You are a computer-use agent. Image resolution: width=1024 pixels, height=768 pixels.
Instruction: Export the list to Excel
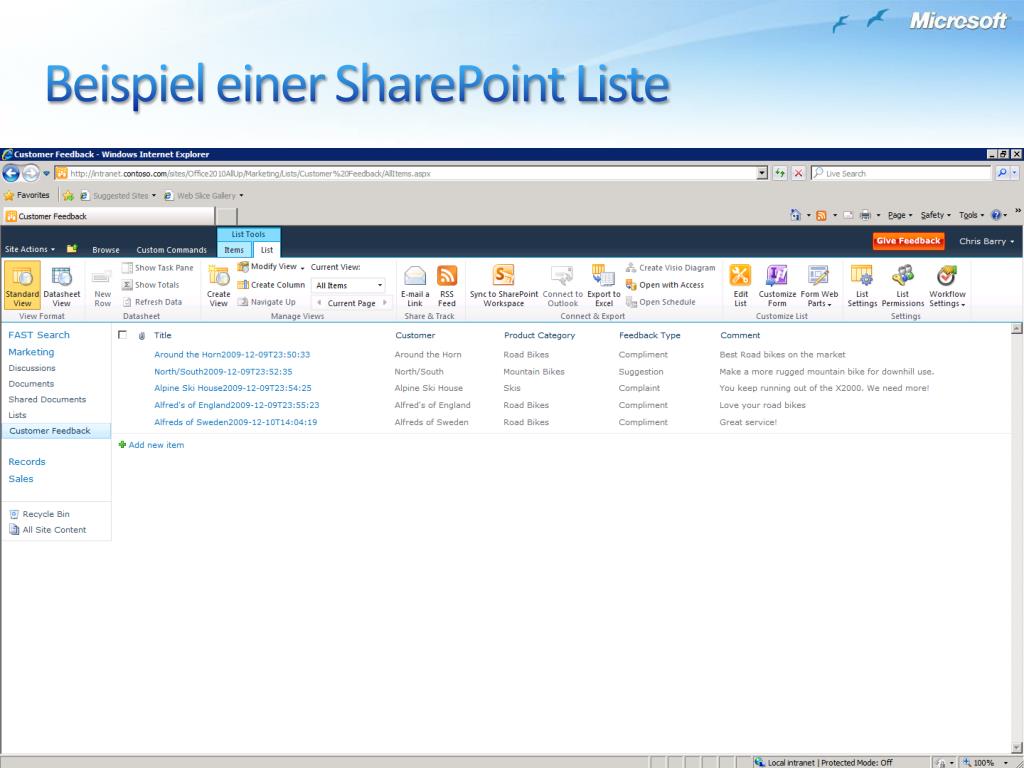[x=603, y=285]
